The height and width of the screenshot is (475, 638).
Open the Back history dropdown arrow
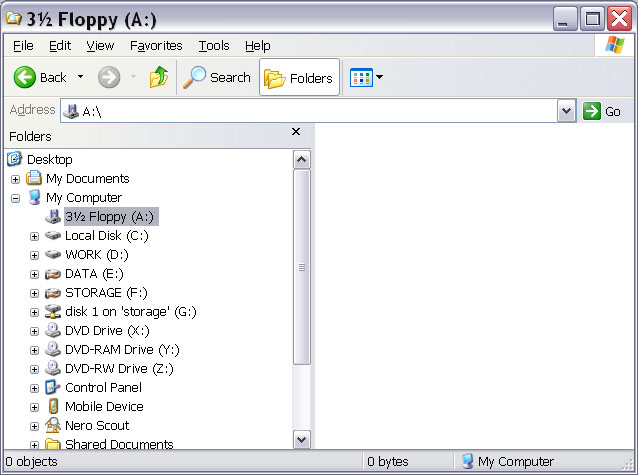tap(81, 77)
